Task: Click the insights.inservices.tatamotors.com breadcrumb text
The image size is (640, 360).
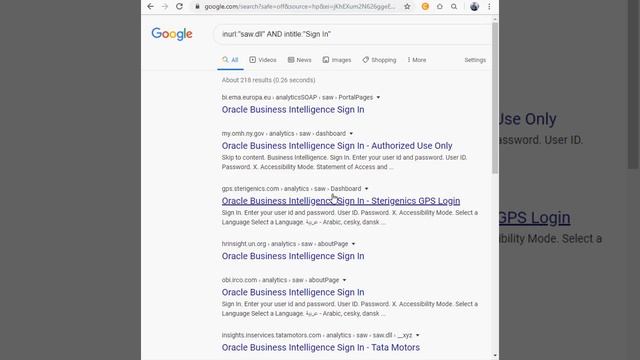Action: 317,335
